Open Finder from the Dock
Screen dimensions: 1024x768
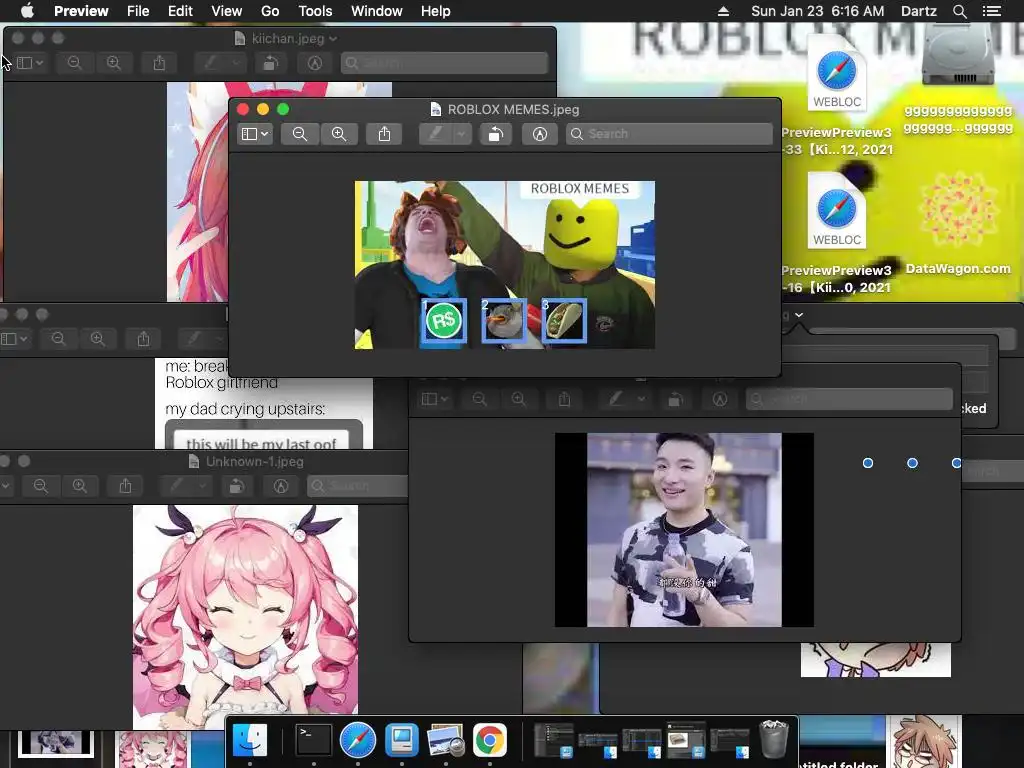pos(250,741)
